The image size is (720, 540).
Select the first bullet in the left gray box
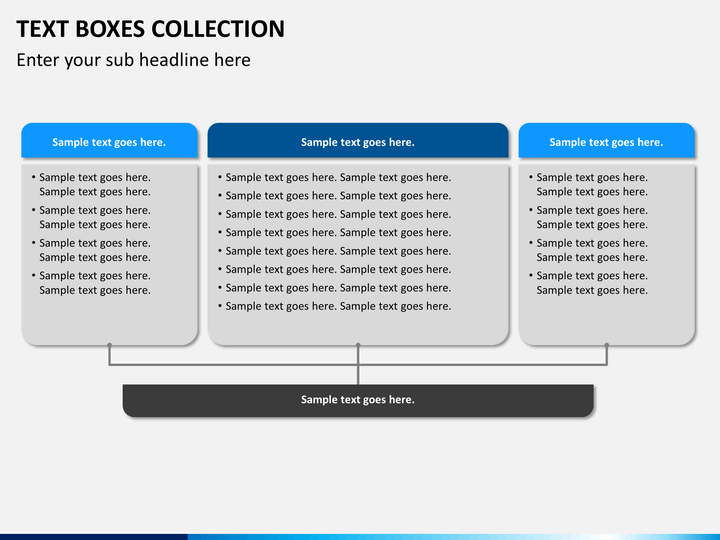coord(91,185)
